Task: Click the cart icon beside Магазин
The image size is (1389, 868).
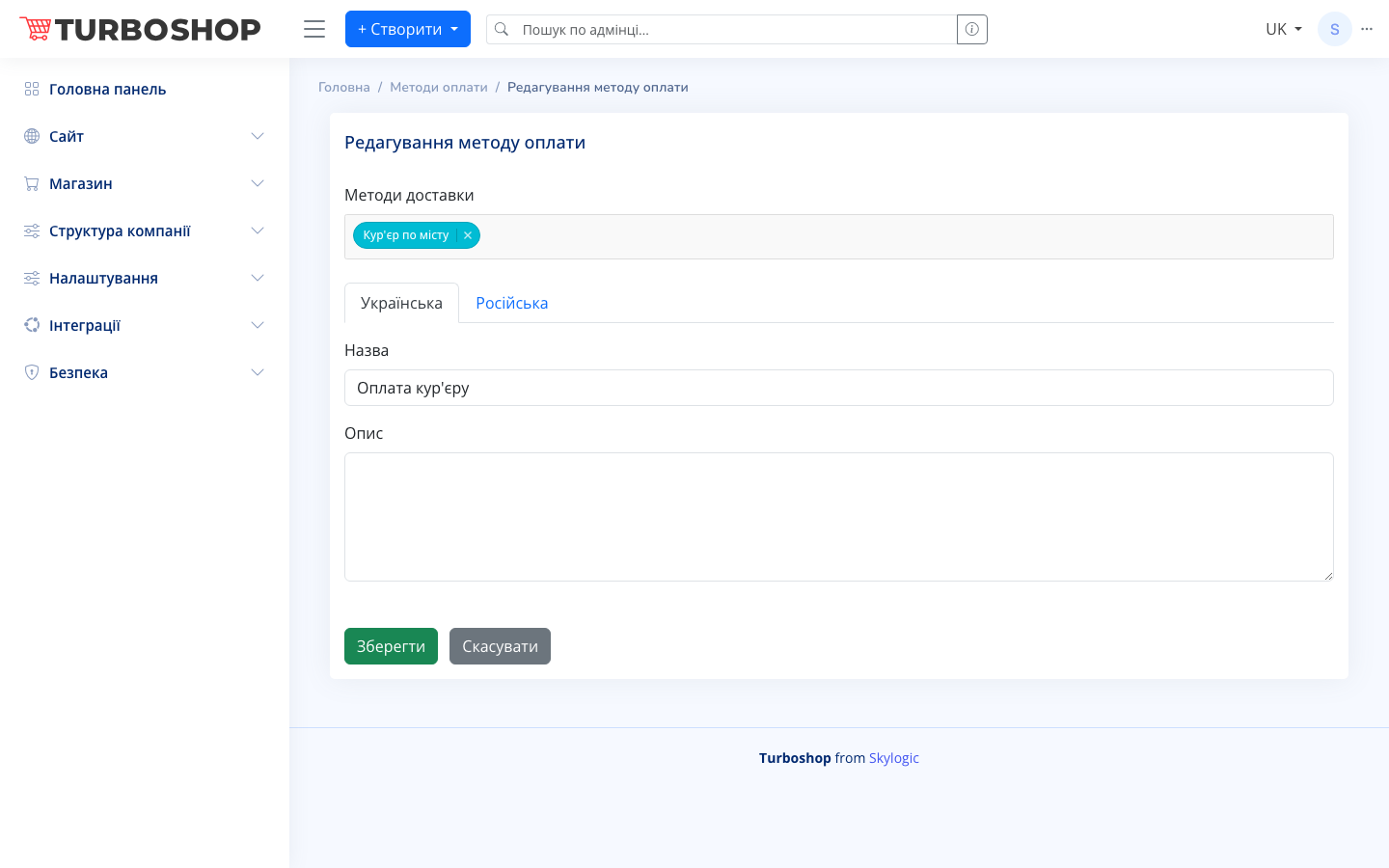Action: pyautogui.click(x=32, y=183)
